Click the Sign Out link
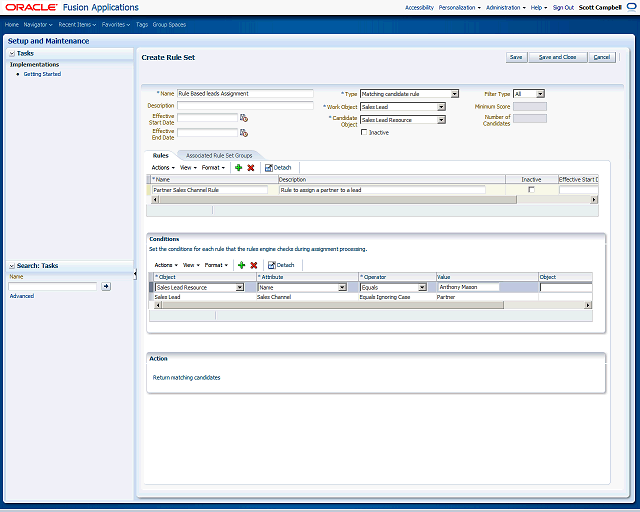 pyautogui.click(x=563, y=7)
